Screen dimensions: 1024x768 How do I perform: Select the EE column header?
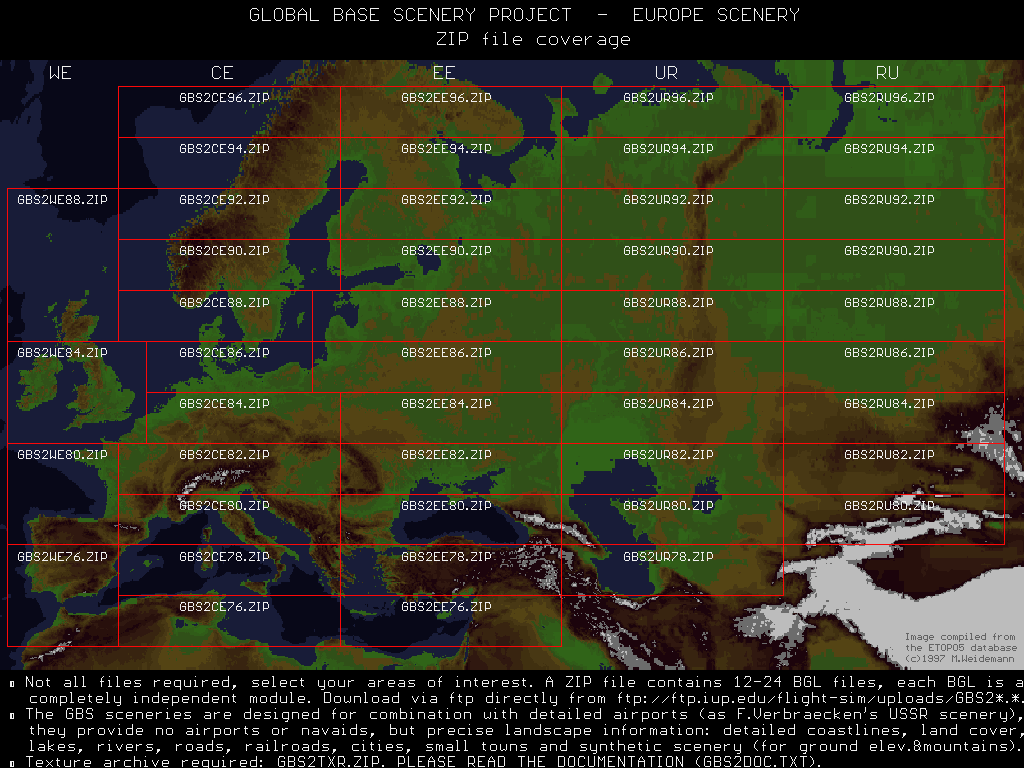point(444,73)
